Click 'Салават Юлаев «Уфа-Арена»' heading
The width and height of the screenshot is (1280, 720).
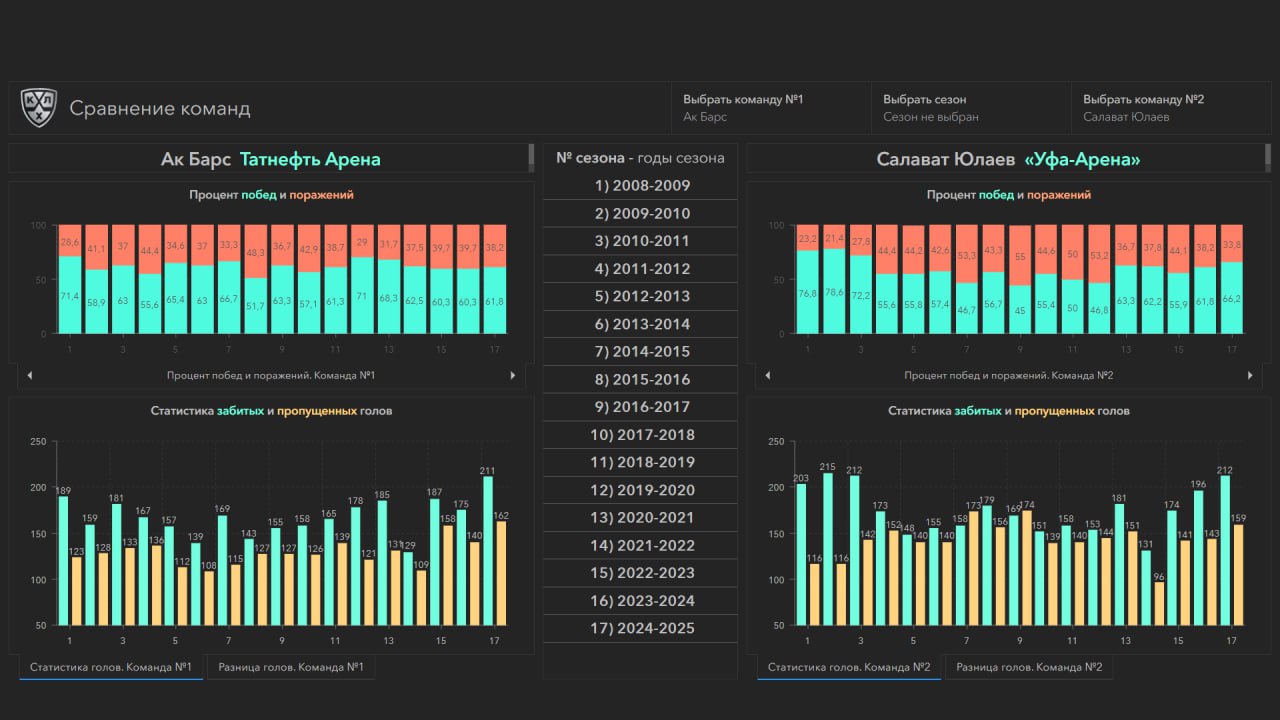(1009, 159)
